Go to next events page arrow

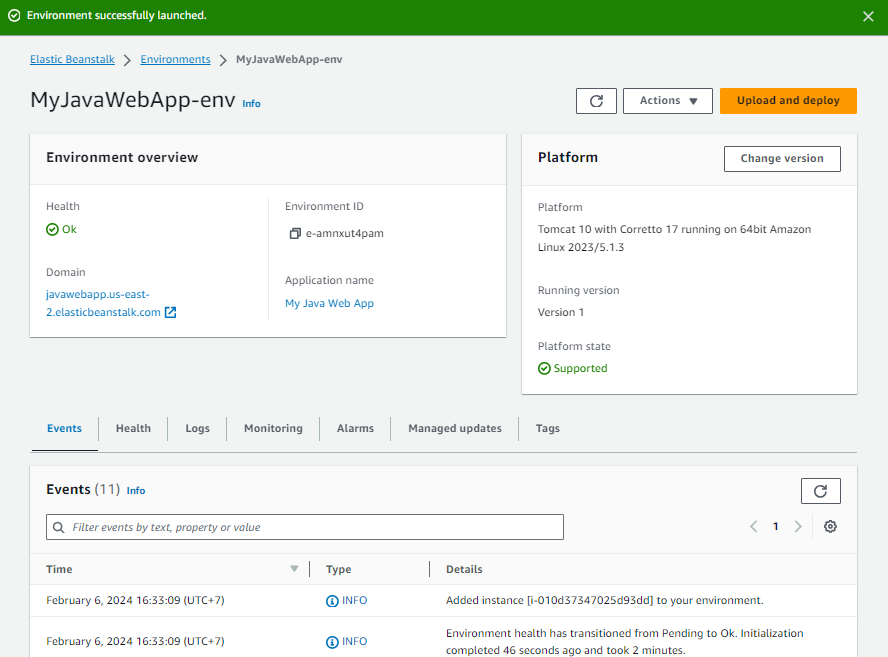tap(798, 527)
